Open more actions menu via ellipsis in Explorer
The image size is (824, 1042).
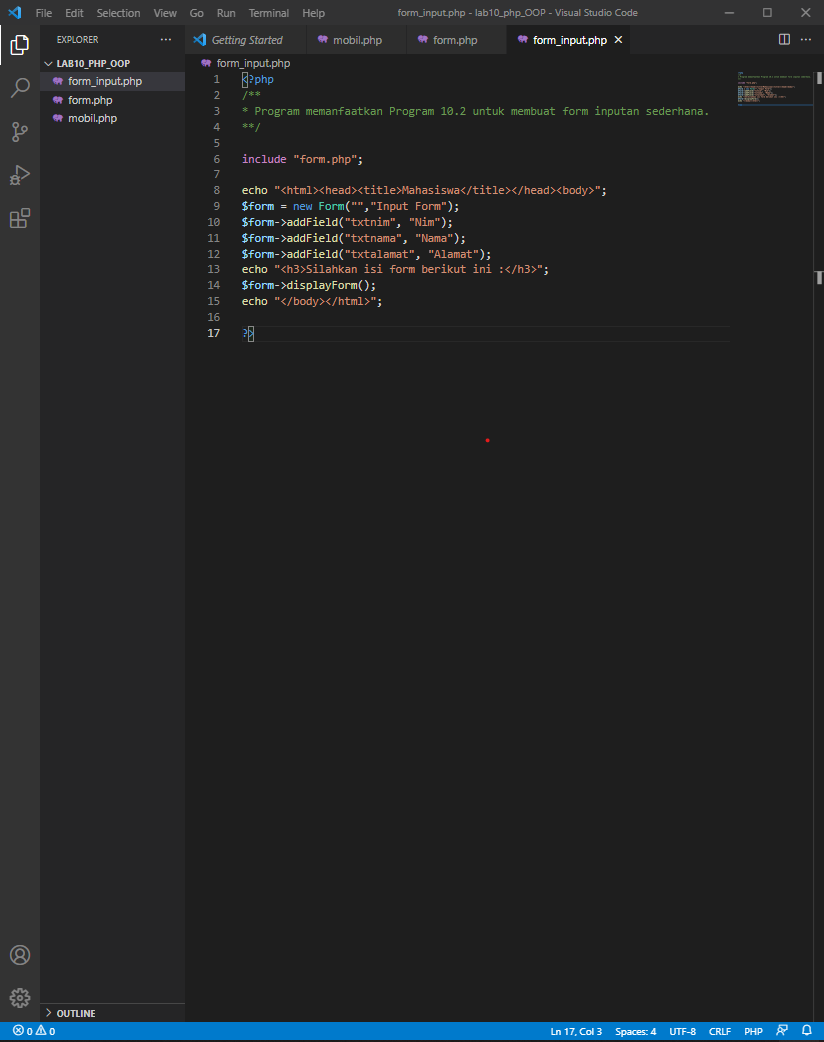(166, 39)
